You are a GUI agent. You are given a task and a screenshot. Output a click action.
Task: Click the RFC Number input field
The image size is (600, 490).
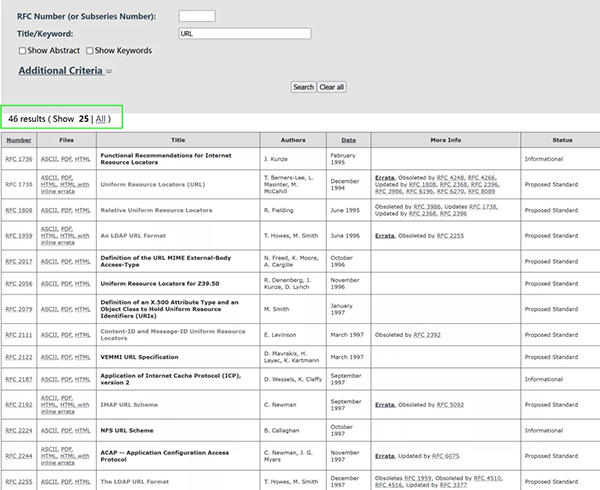(x=197, y=16)
